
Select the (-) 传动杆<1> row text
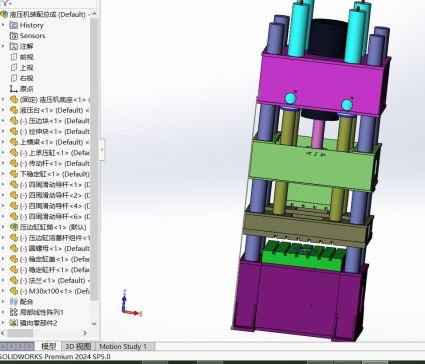[x=55, y=163]
